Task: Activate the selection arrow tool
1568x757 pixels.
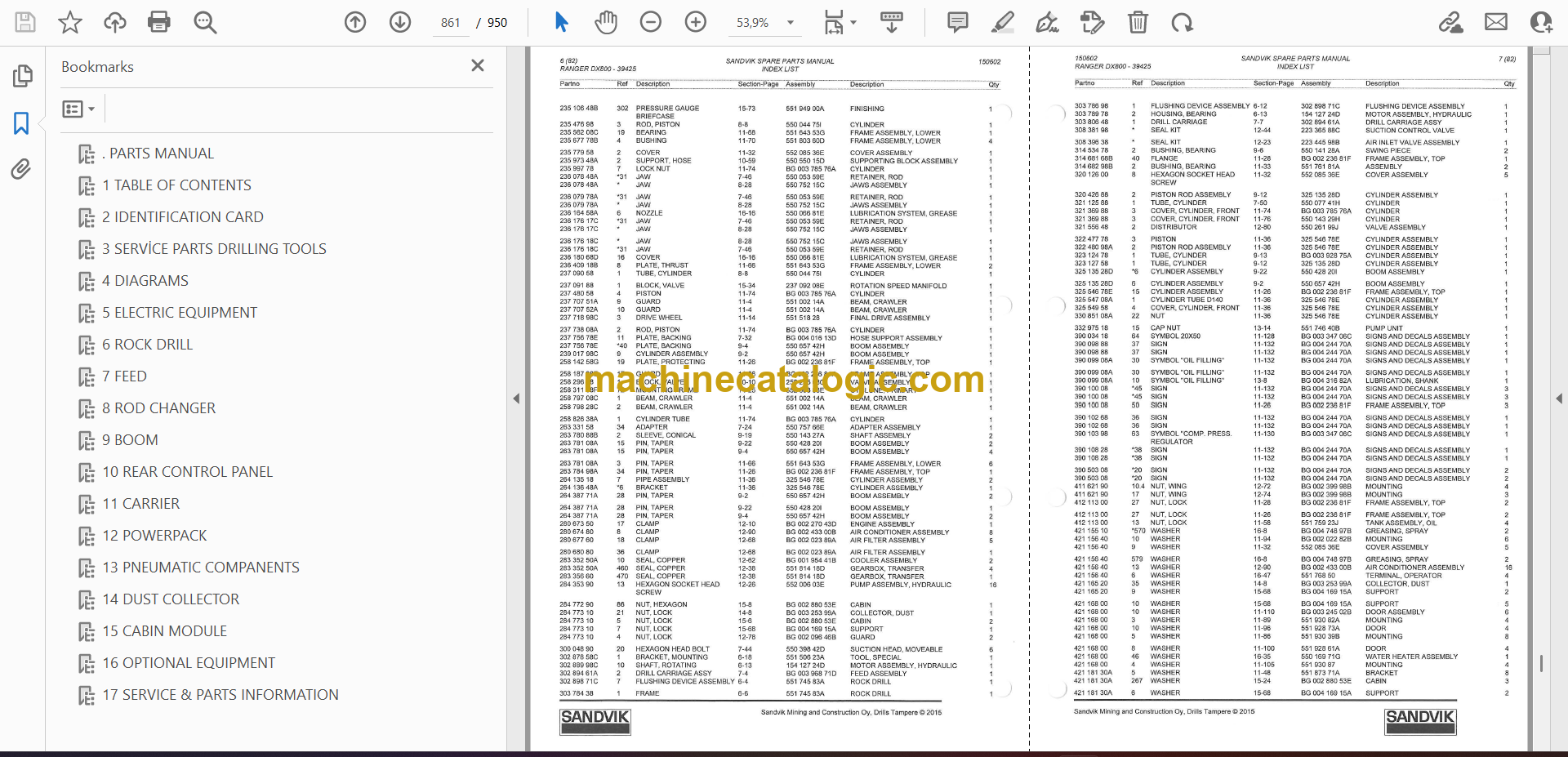Action: tap(561, 22)
